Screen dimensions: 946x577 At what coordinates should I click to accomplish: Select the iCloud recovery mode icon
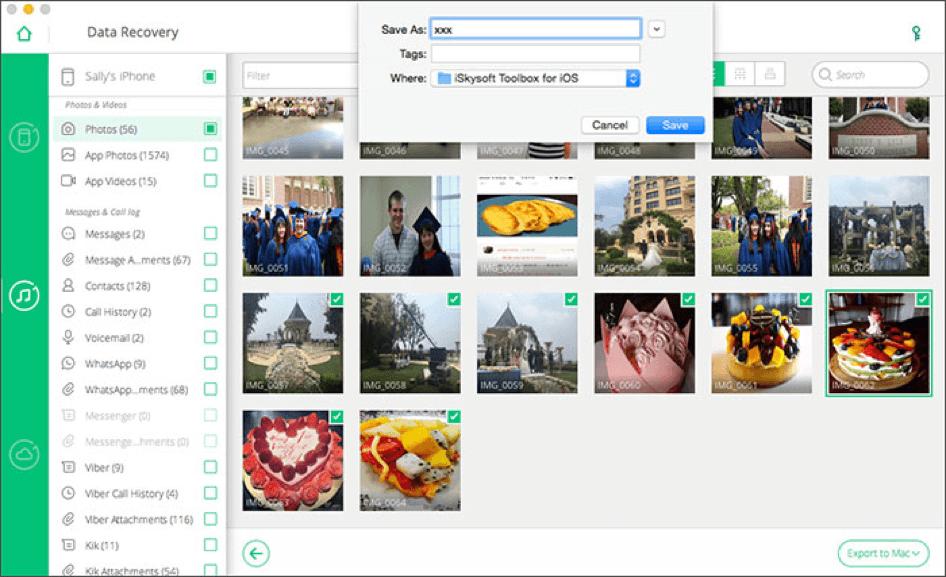tap(22, 454)
